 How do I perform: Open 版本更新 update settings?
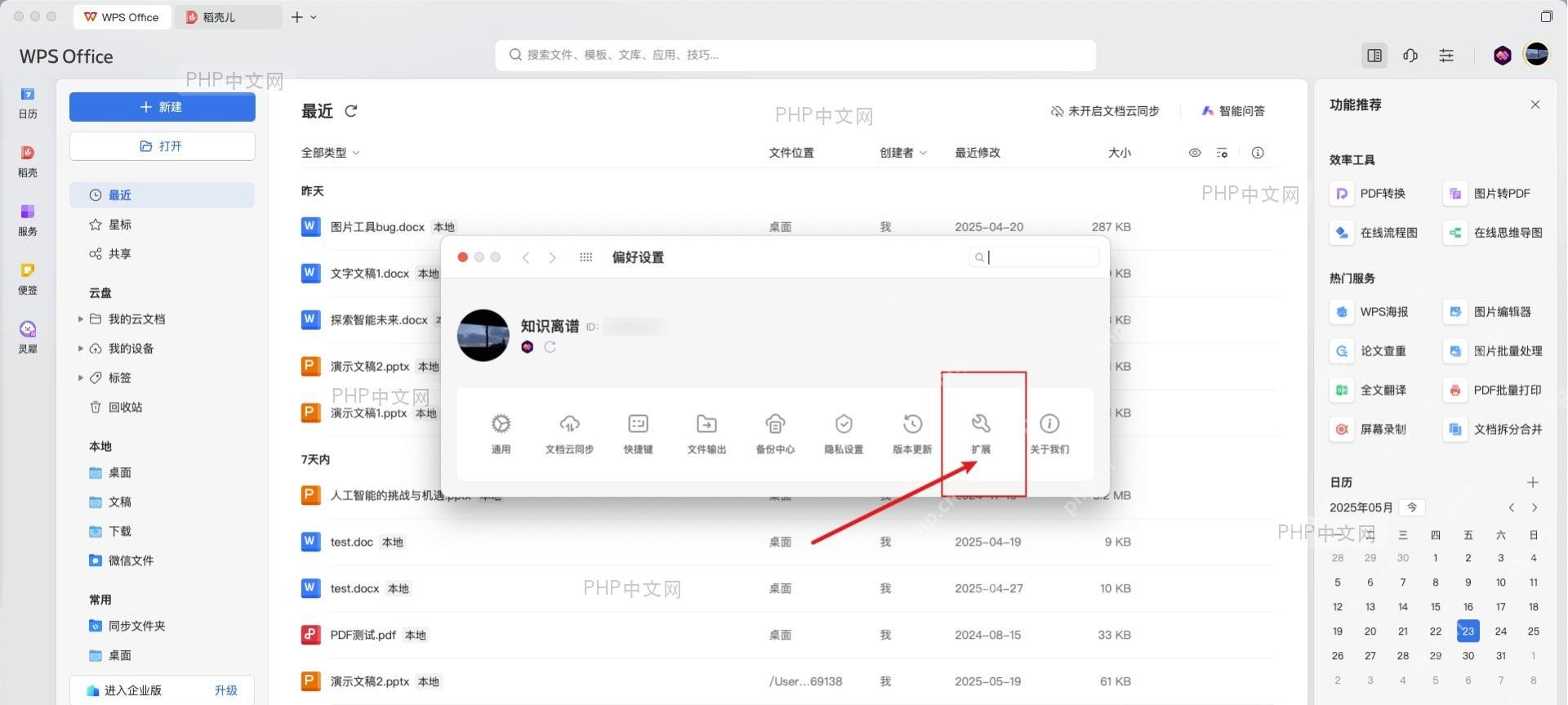912,433
